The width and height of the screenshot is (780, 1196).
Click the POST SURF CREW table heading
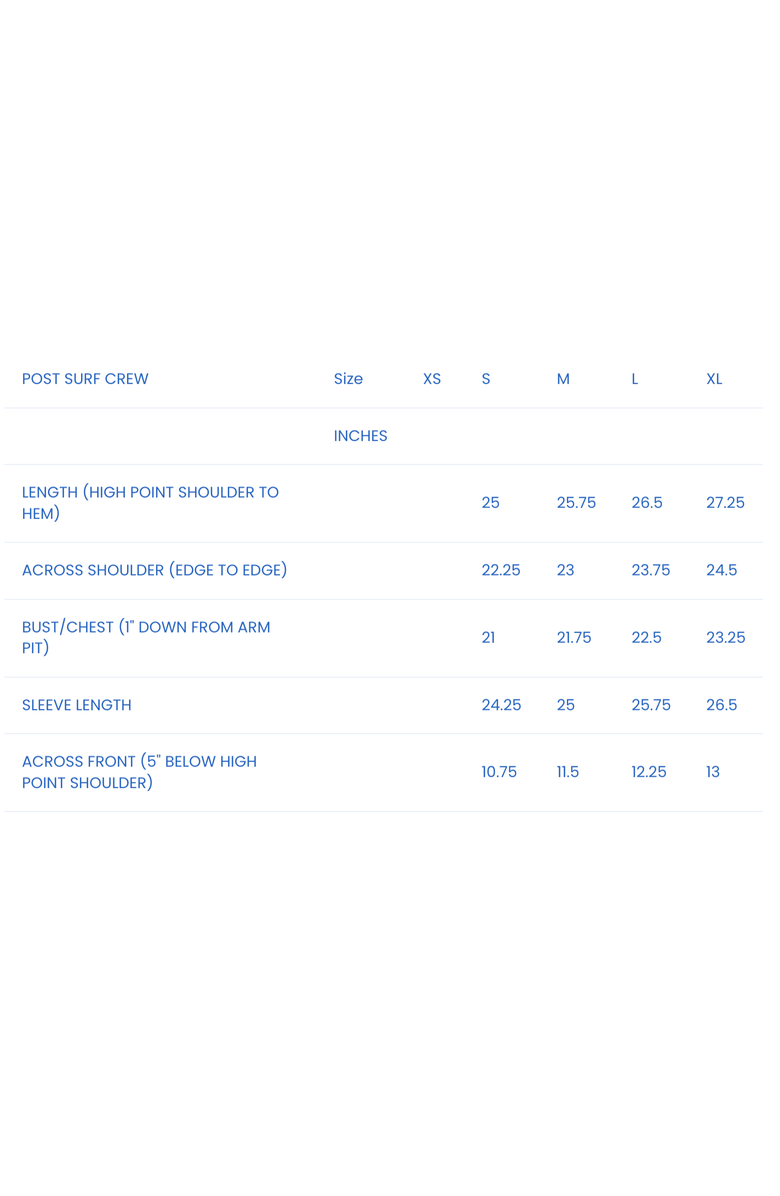tap(85, 379)
